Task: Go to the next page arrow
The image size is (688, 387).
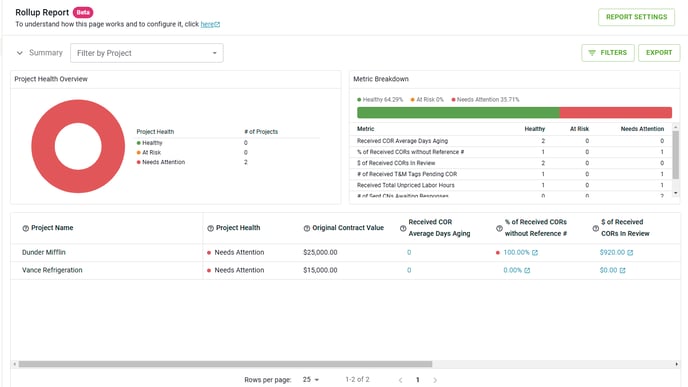Action: click(435, 380)
